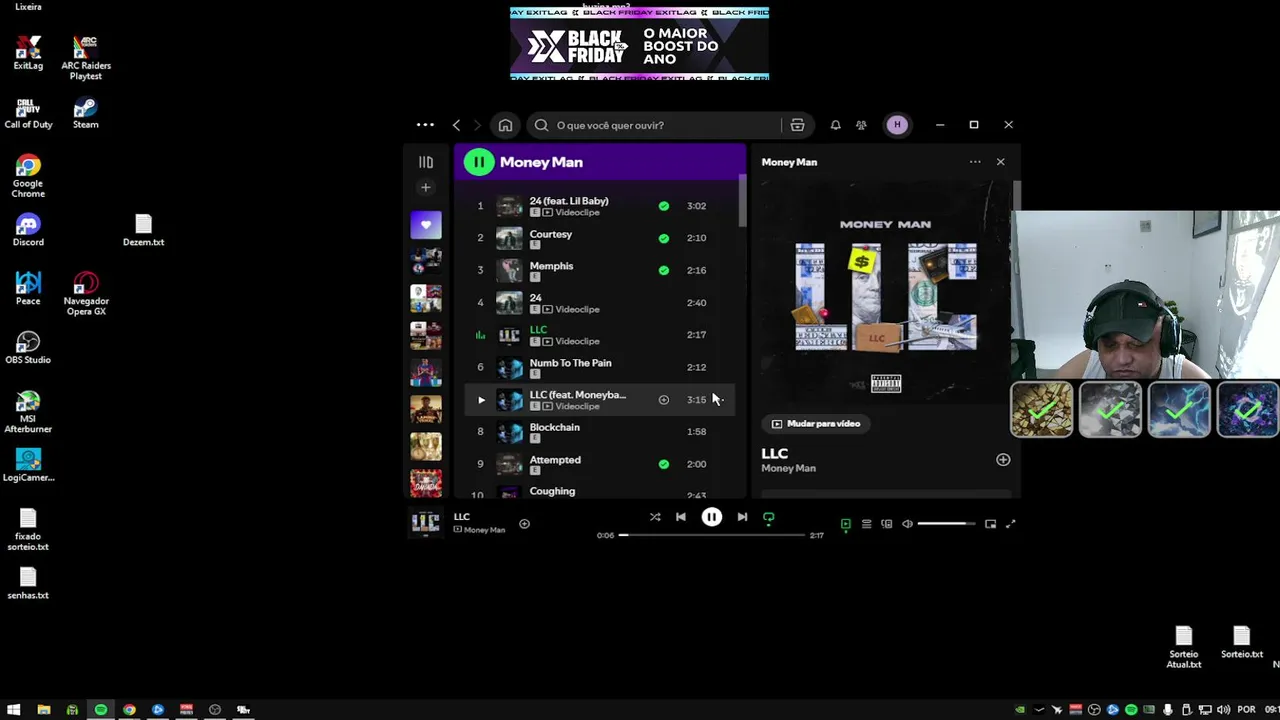1280x720 pixels.
Task: Skip to the next track
Action: [x=742, y=517]
